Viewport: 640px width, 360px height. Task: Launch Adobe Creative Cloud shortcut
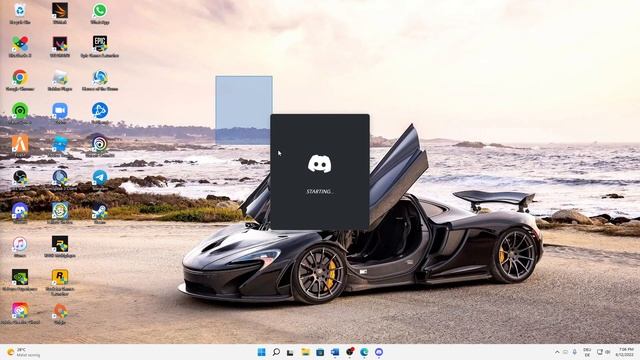(20, 313)
